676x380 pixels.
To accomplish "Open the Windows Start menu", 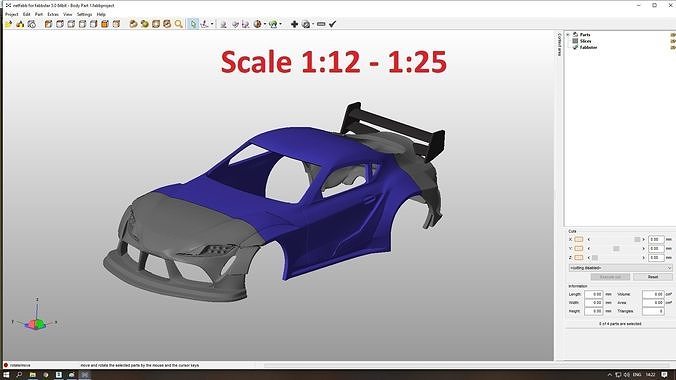I will 6,375.
